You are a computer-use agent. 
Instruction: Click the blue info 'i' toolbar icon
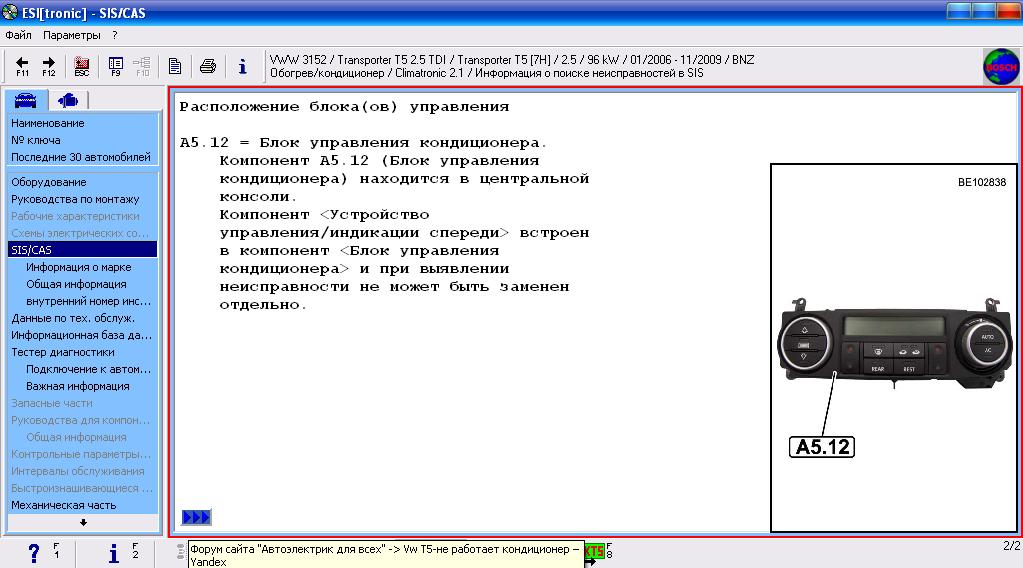(x=243, y=66)
